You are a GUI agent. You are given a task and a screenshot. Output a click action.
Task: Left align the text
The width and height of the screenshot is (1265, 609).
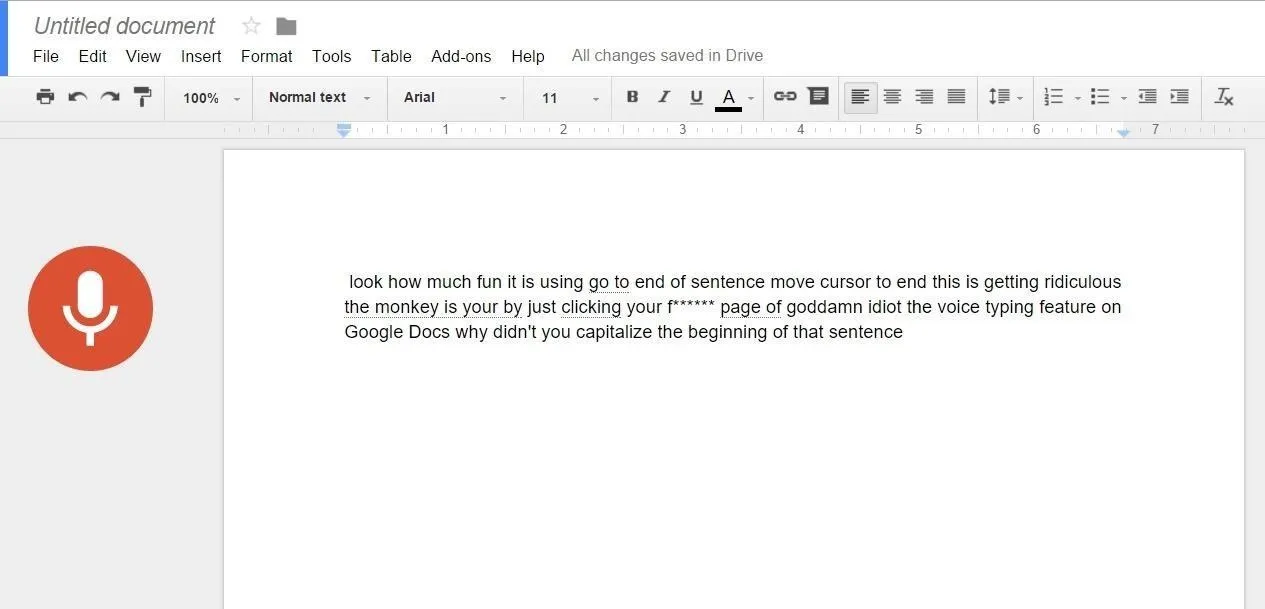tap(860, 97)
